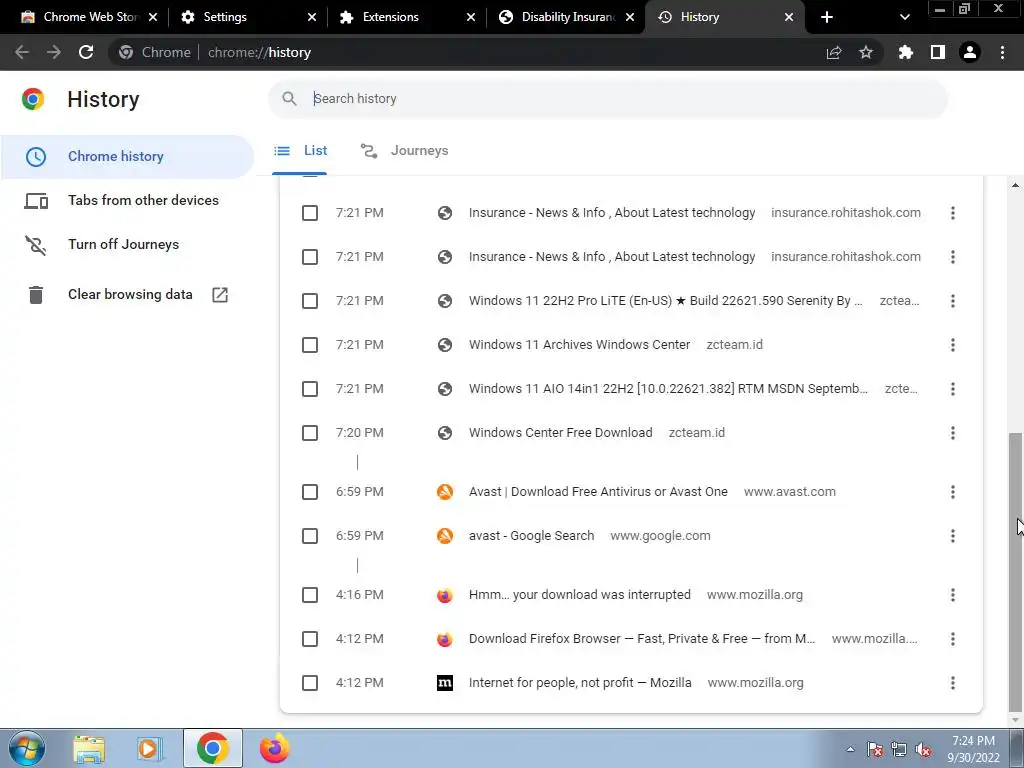Open actions menu for Download Firefox Browser entry
1024x768 pixels.
coord(953,639)
